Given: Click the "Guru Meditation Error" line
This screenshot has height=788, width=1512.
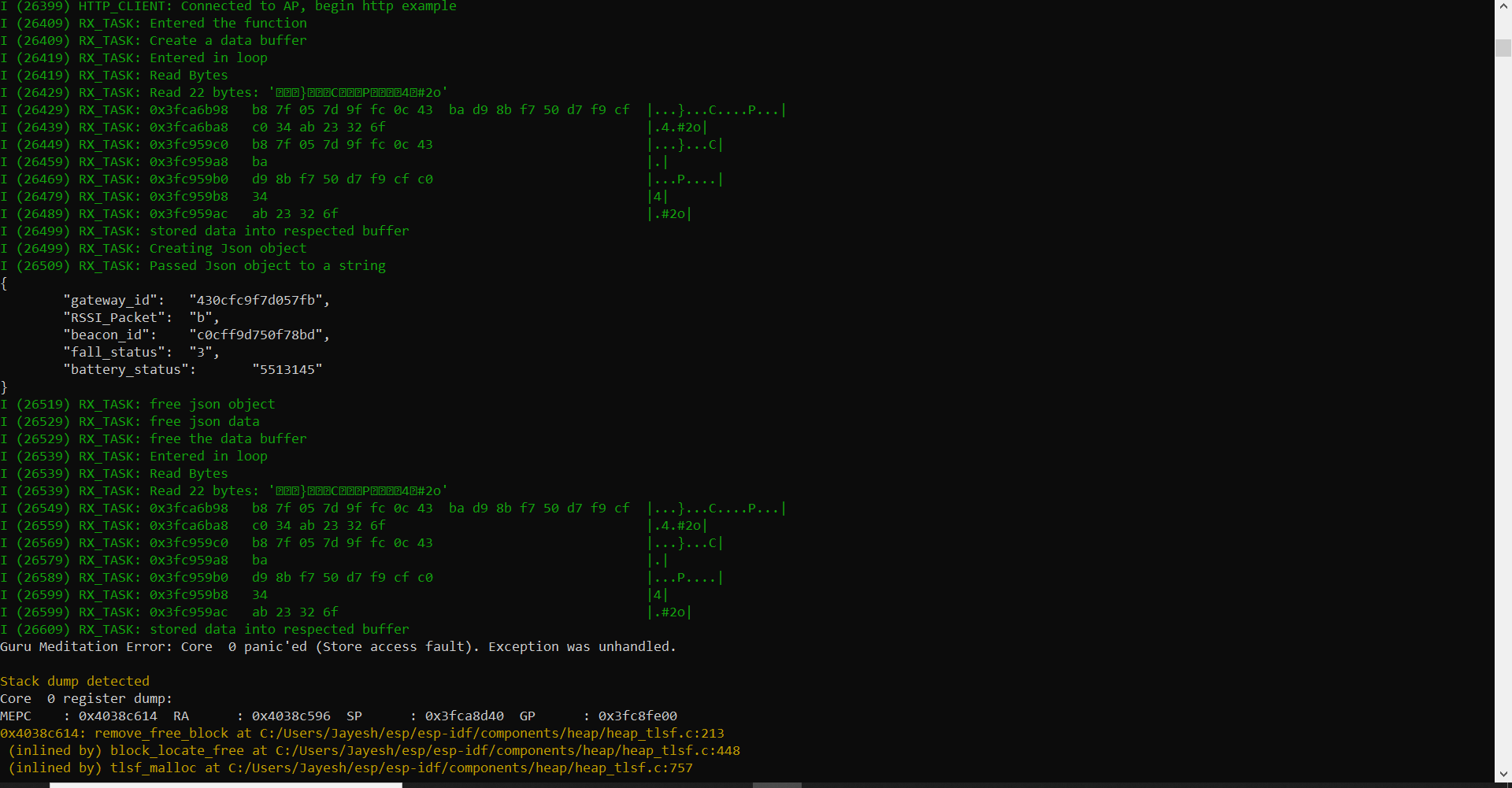Looking at the screenshot, I should click(x=338, y=646).
